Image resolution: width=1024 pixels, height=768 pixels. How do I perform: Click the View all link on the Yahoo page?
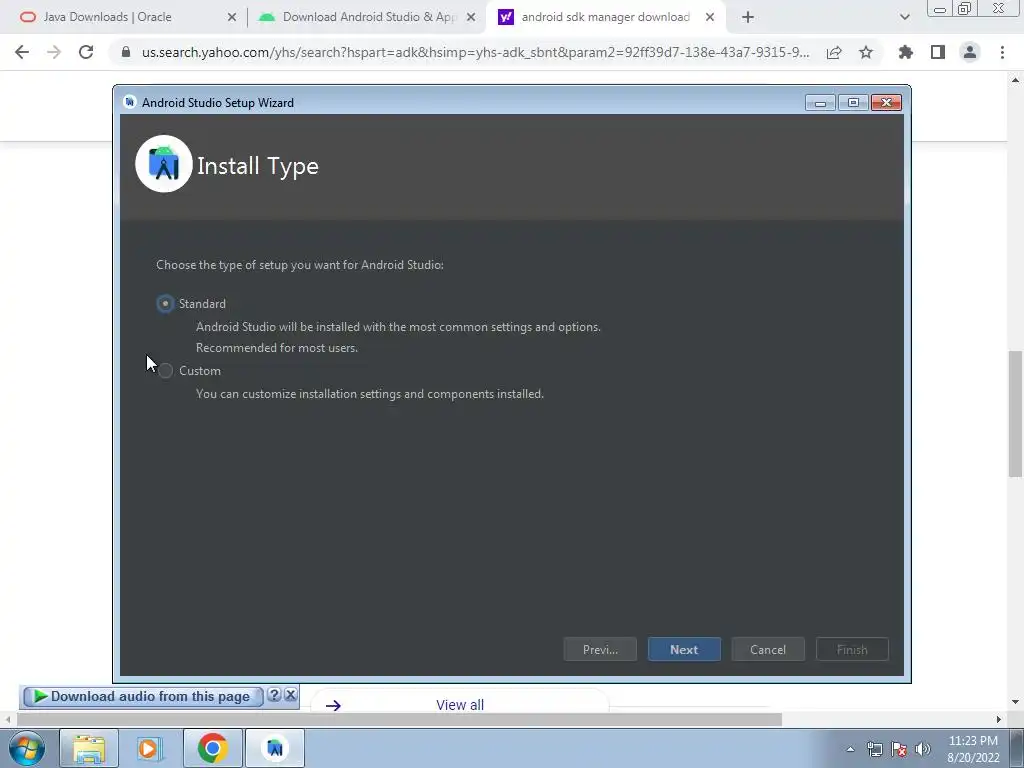point(460,705)
